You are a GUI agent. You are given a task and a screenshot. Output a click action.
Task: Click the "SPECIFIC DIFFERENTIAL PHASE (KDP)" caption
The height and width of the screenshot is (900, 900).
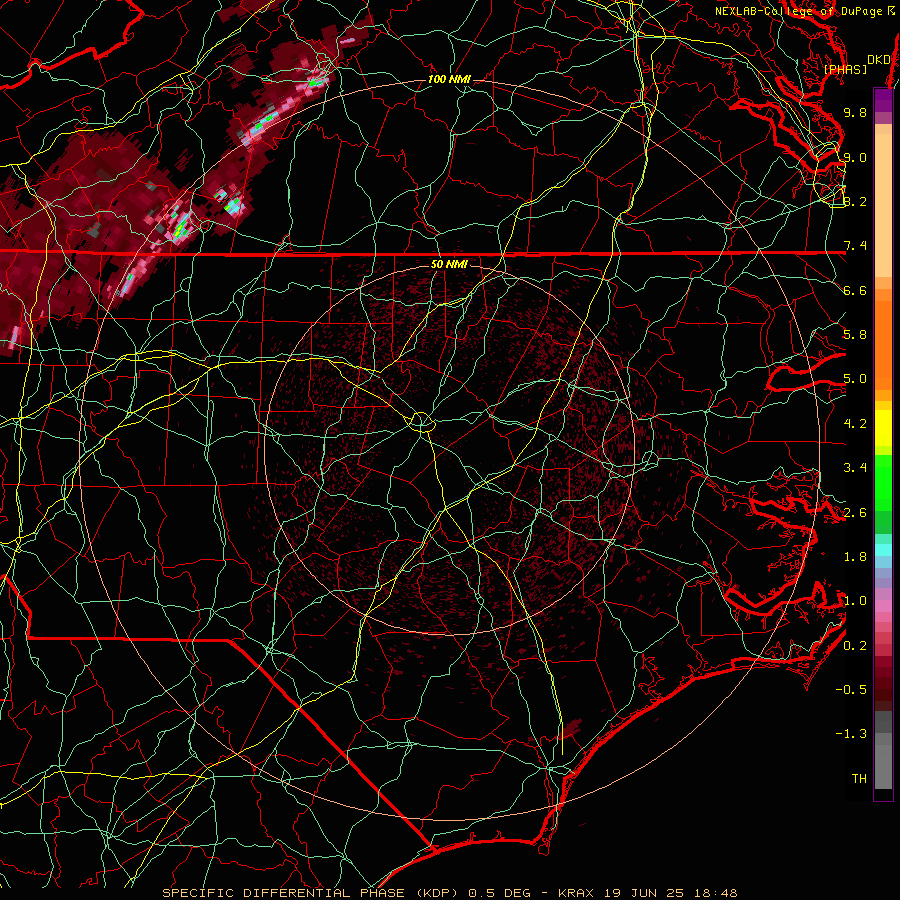click(x=312, y=893)
